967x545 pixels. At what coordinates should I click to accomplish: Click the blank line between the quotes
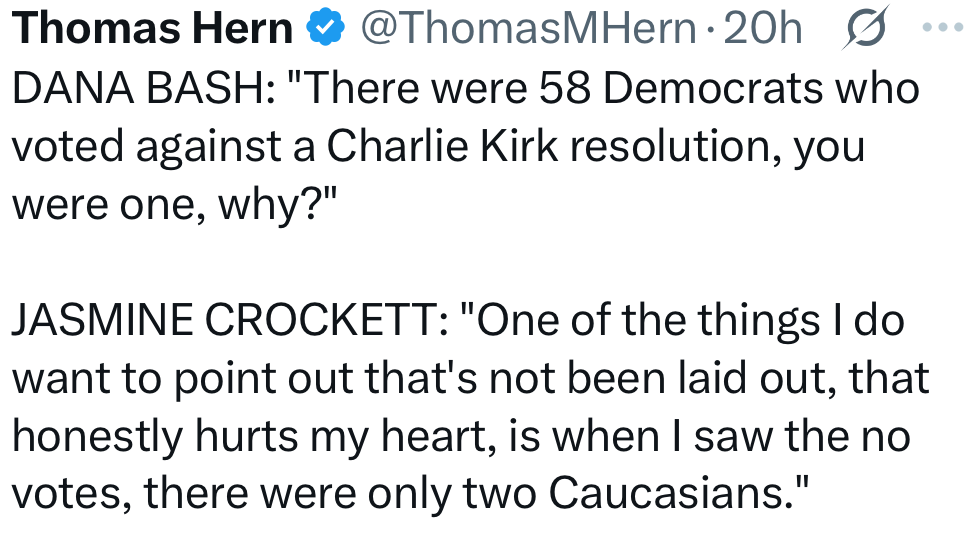[x=480, y=262]
